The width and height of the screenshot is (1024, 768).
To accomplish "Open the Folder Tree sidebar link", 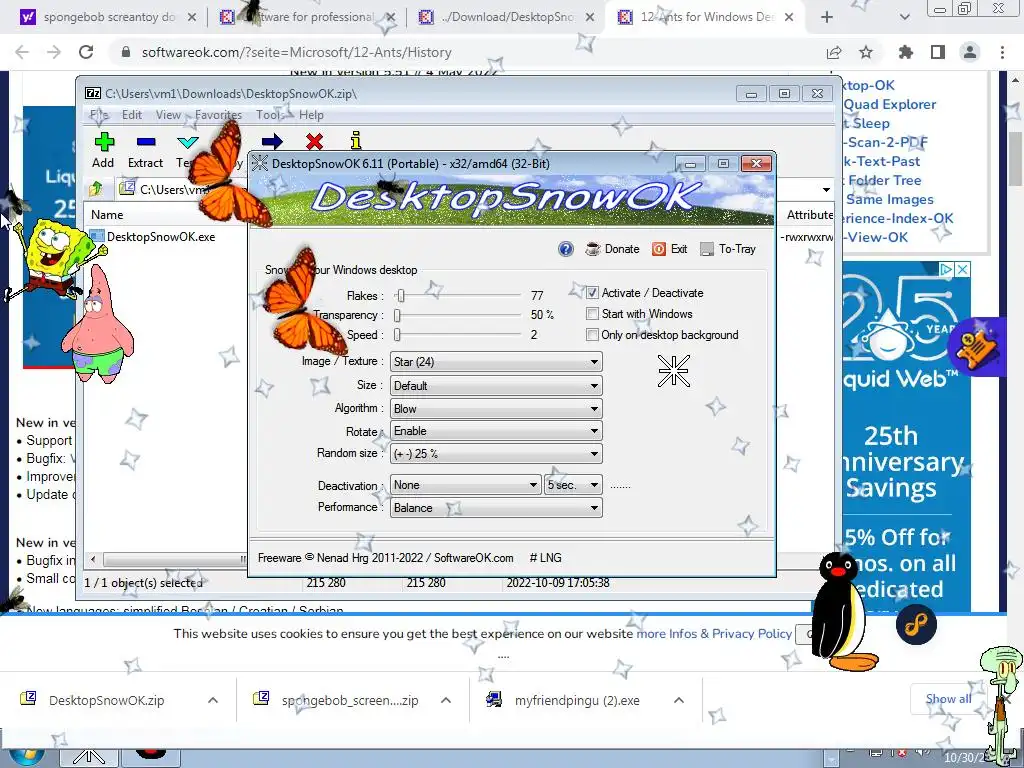I will click(x=884, y=180).
